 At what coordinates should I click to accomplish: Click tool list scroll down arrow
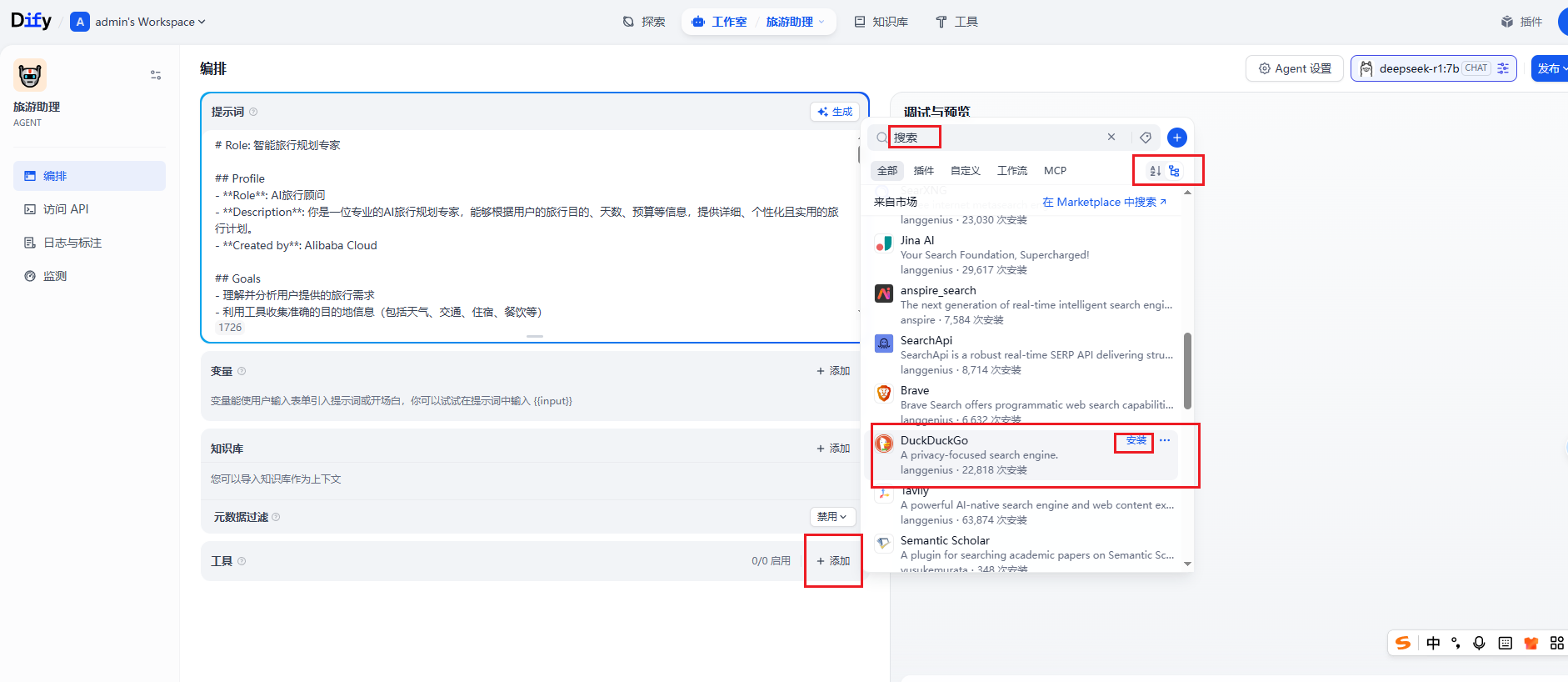[x=1187, y=564]
